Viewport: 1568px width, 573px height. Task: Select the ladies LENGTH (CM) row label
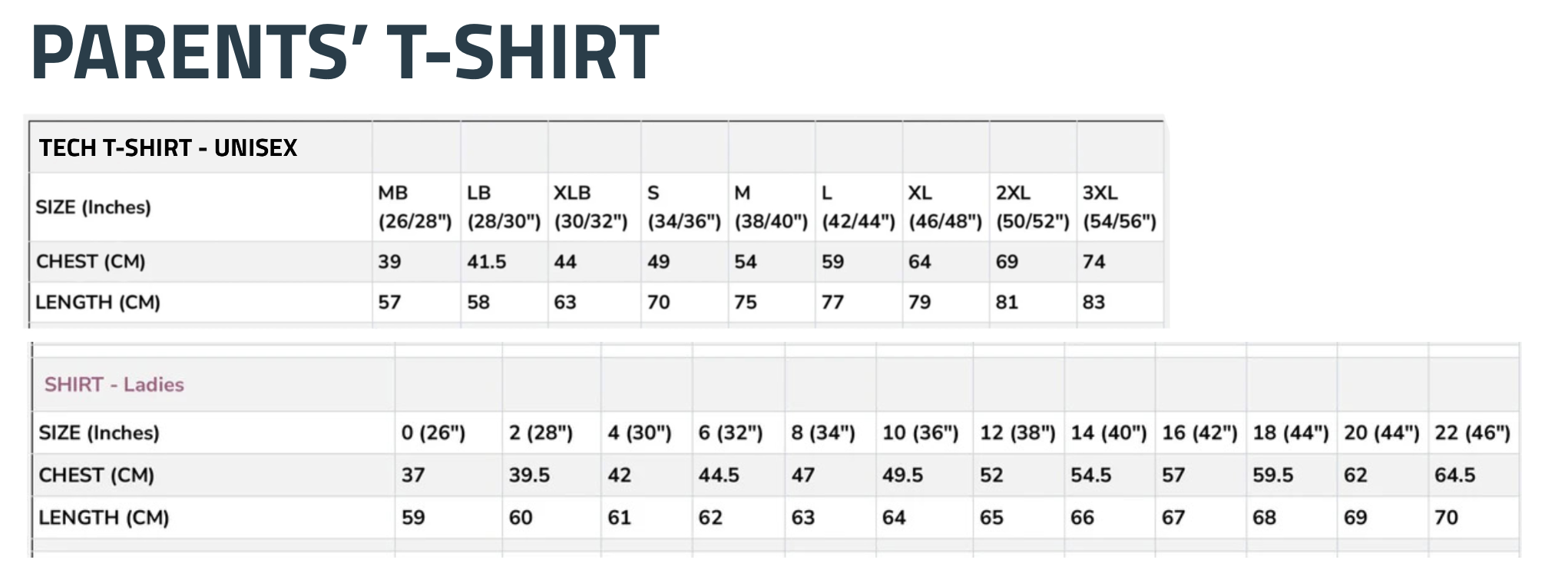(104, 517)
